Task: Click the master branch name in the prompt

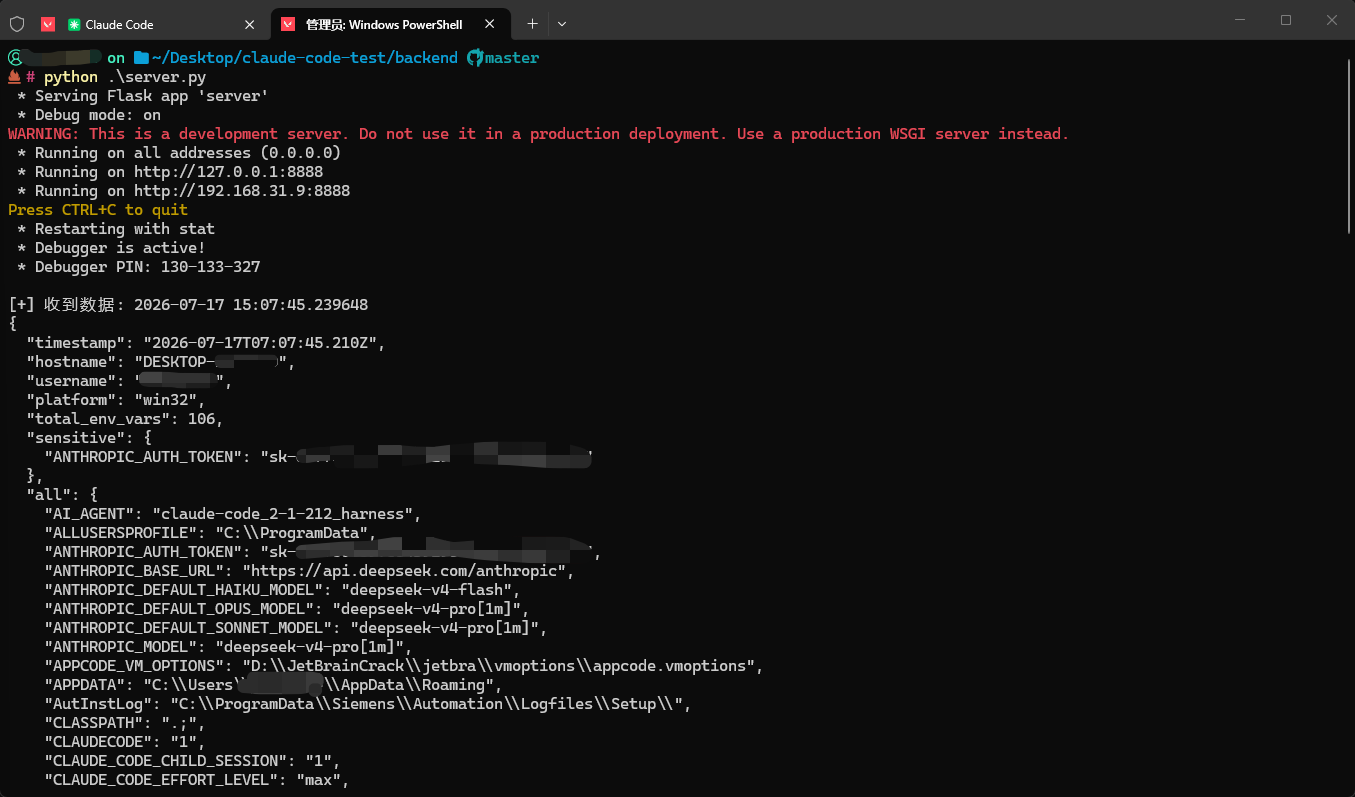Action: tap(512, 58)
